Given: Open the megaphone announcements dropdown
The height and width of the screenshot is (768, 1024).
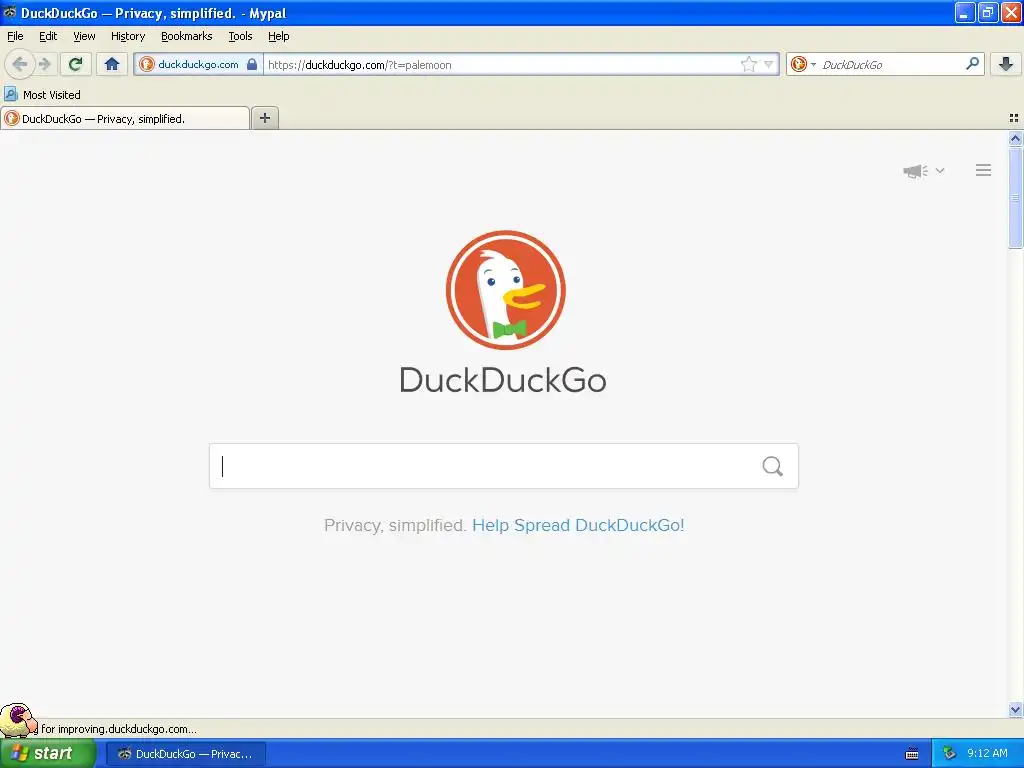Looking at the screenshot, I should tap(923, 171).
